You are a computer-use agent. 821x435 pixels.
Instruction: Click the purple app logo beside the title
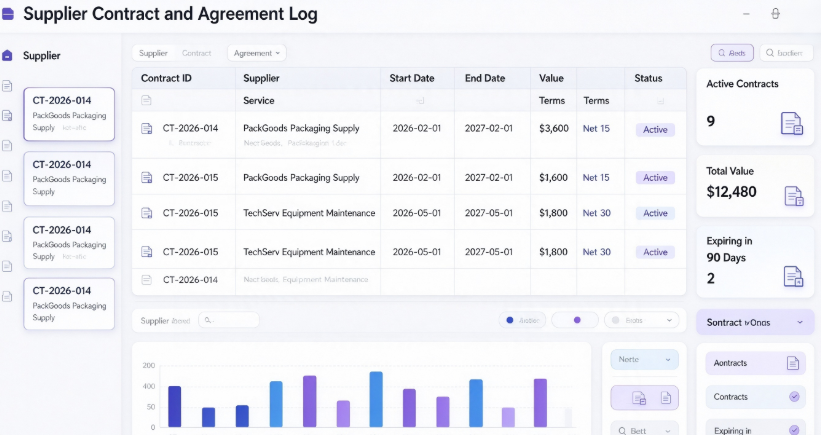click(x=7, y=14)
